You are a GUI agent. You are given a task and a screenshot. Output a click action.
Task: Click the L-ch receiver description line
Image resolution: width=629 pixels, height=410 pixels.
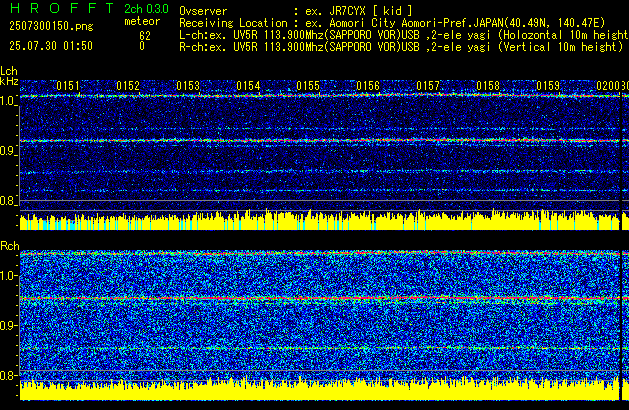pos(404,35)
